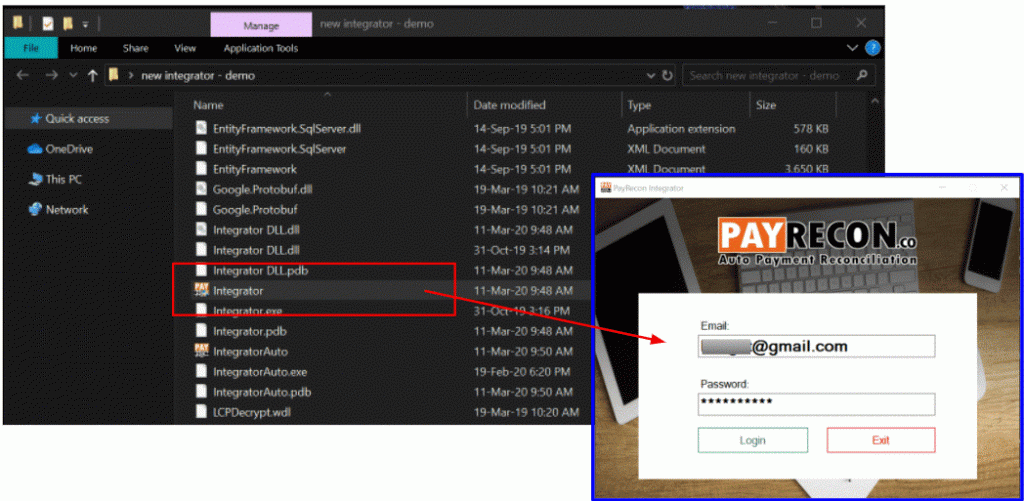Image resolution: width=1024 pixels, height=501 pixels.
Task: Click the search magnifier icon
Action: (x=863, y=75)
